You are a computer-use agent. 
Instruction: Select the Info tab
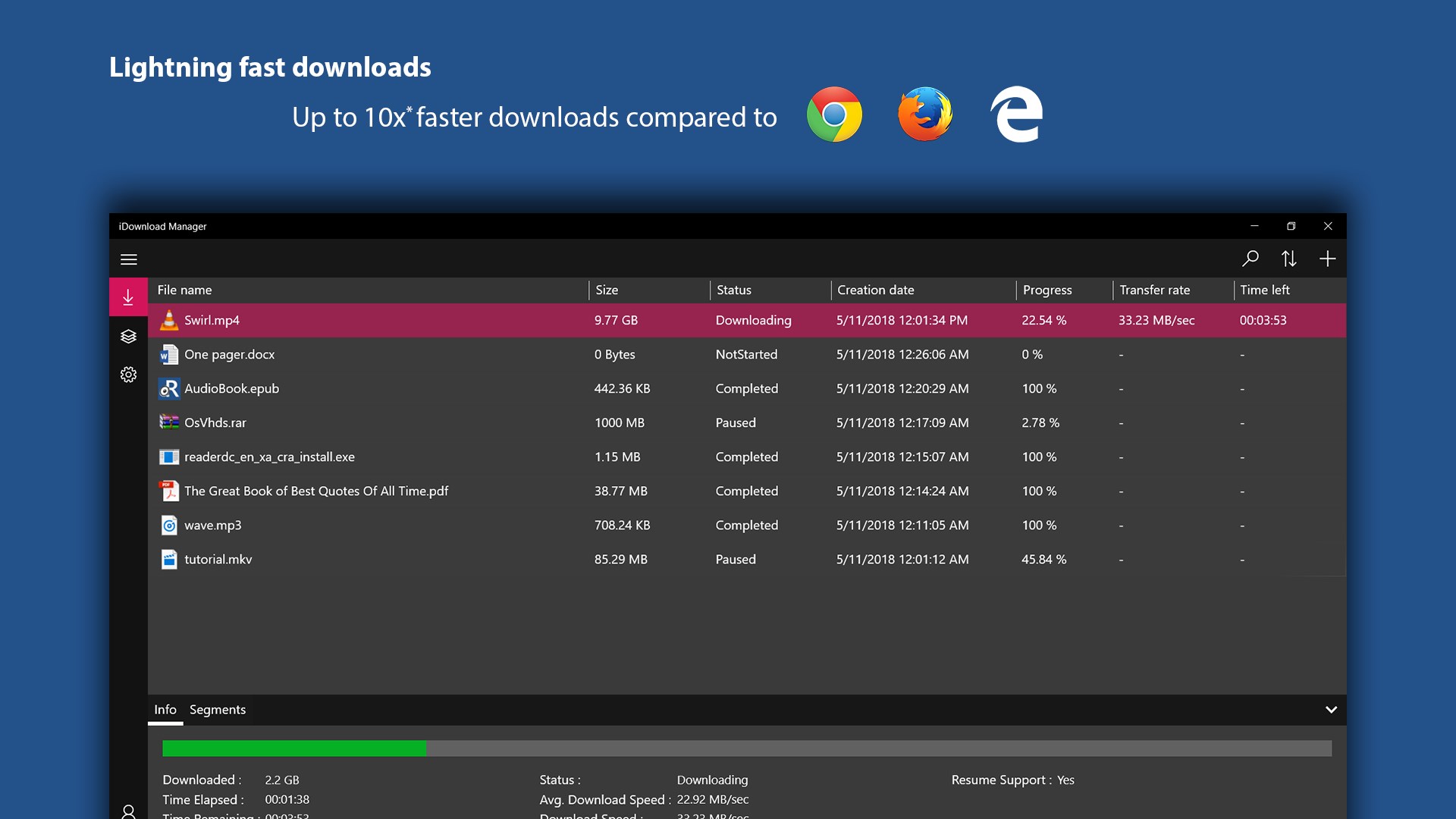pos(165,710)
